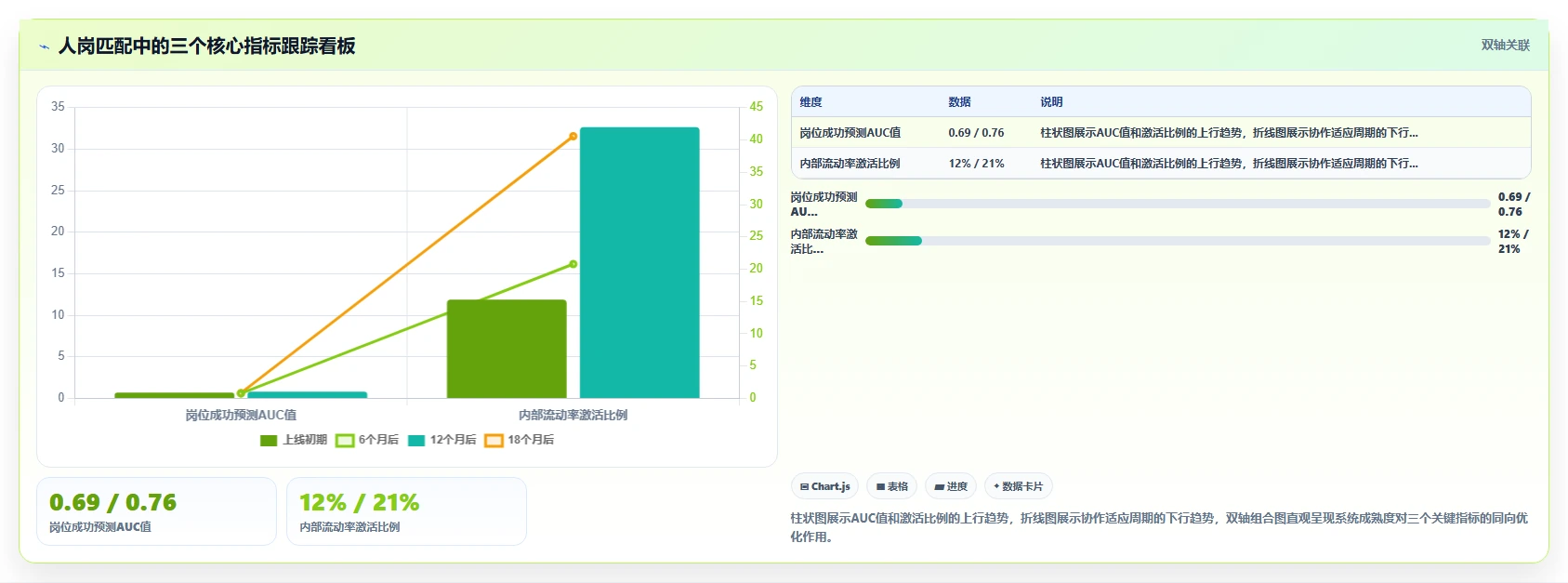Click the pulse icon beside the dashboard title
Viewport: 1568px width, 583px height.
pos(44,46)
